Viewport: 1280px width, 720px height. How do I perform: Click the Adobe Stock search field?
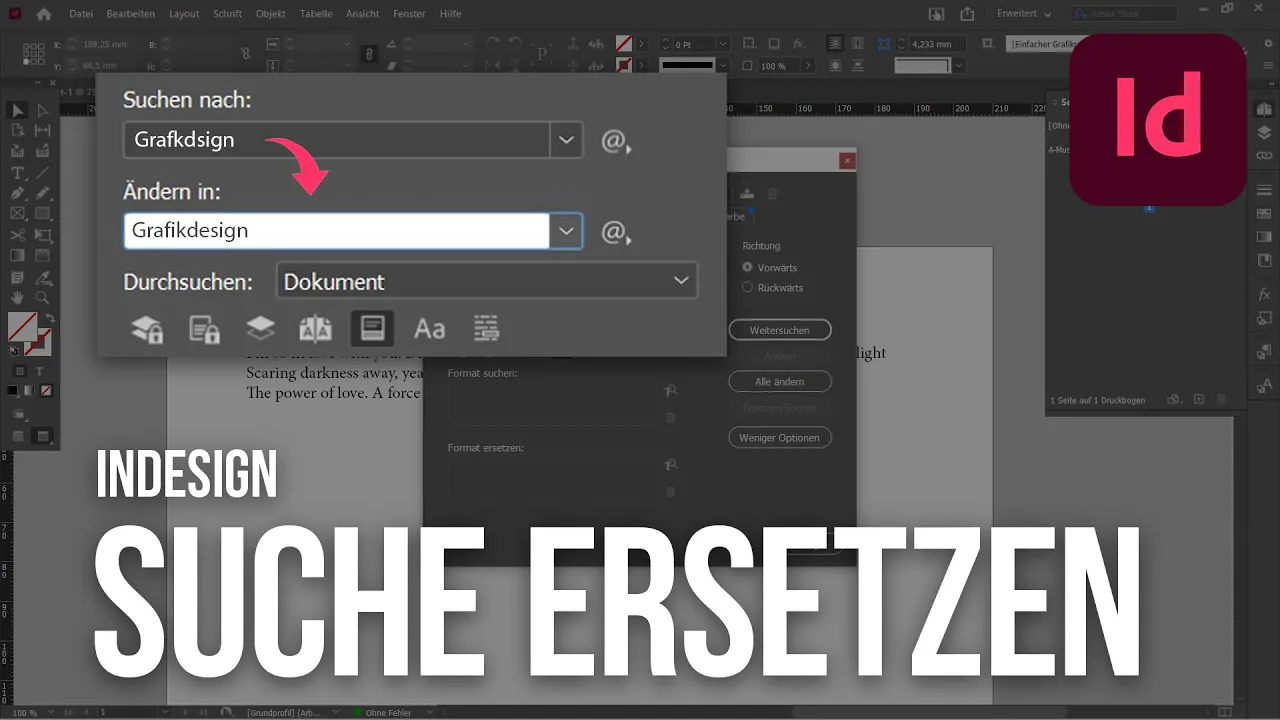1124,14
